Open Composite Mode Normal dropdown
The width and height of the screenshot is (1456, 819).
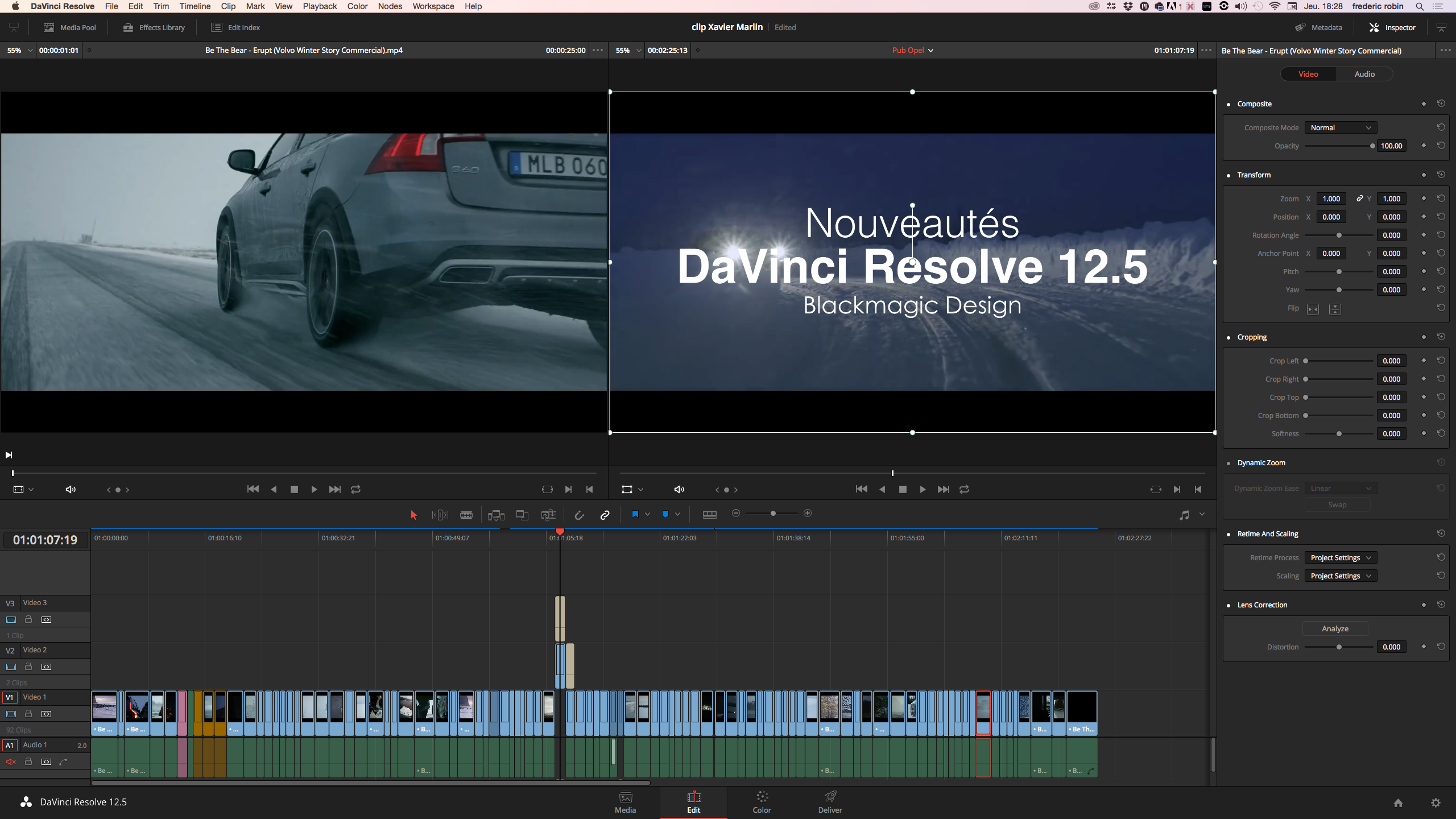pos(1340,128)
